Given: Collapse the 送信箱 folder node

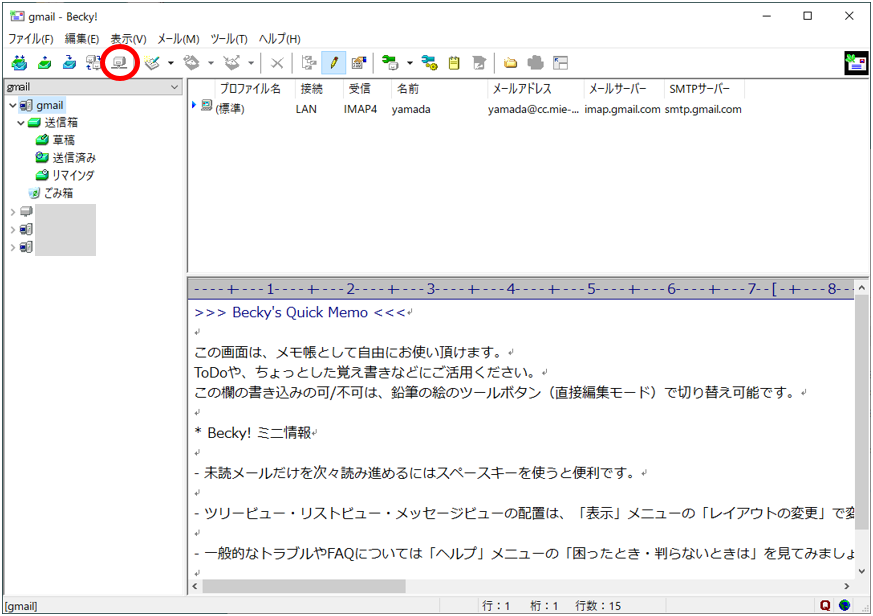Looking at the screenshot, I should [x=21, y=123].
